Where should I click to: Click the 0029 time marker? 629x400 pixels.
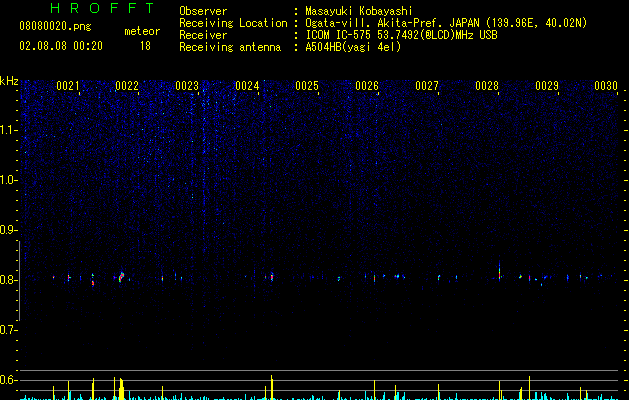[547, 86]
